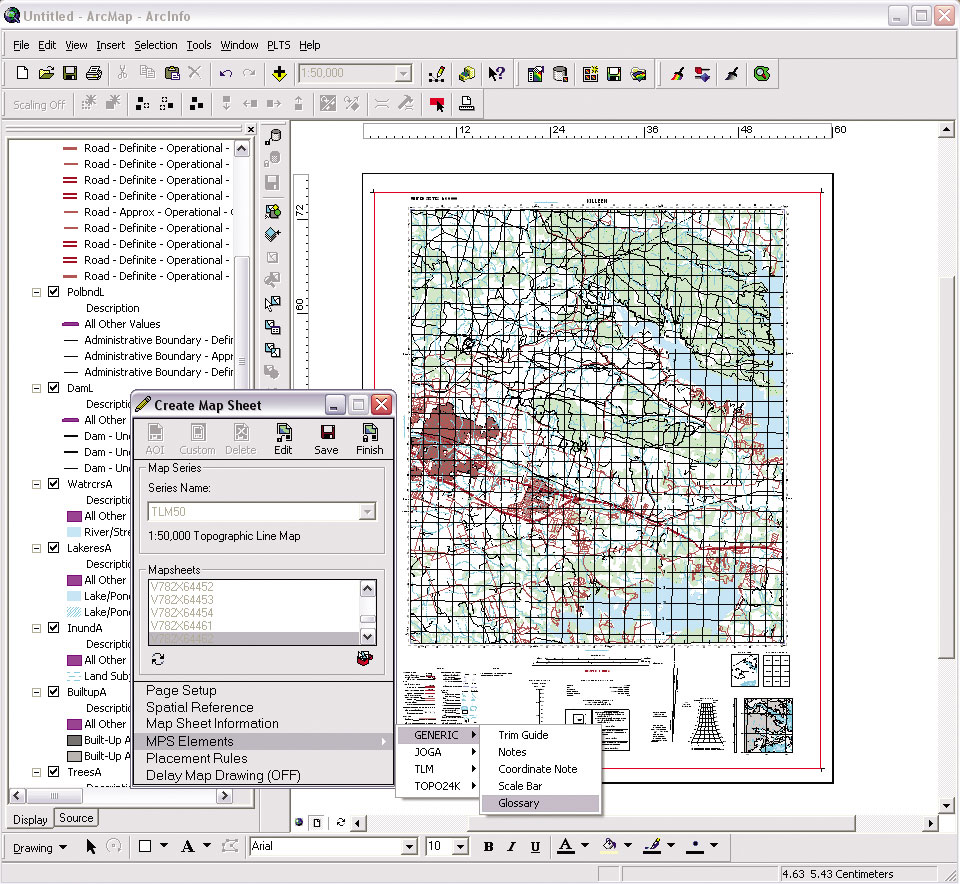Refresh mapsheets list with circular arrows icon
Screen dimensions: 960x884
158,659
